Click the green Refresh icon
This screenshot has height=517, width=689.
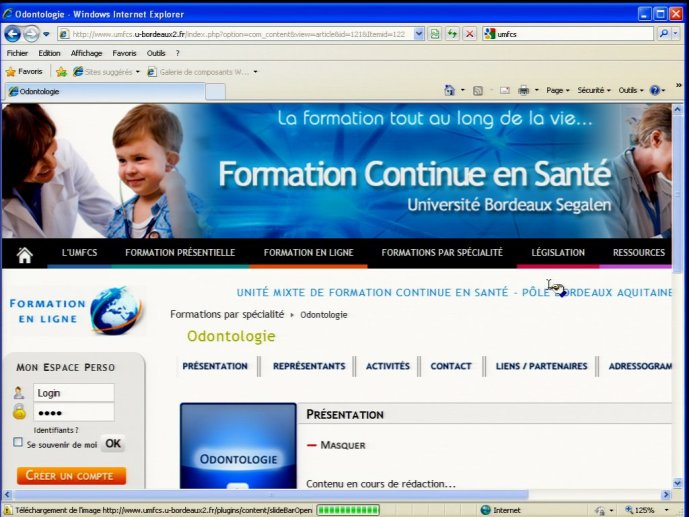point(452,34)
